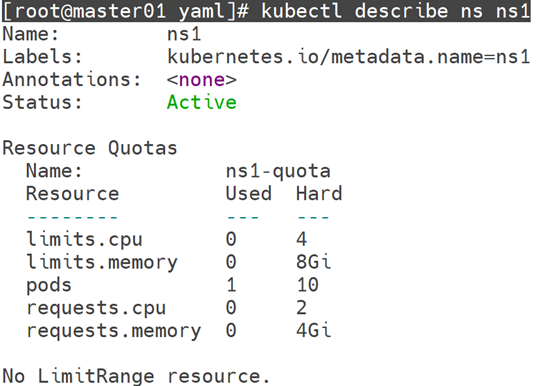
Task: Select the kubernetes.io/metadata.name=ns1 label text
Action: click(x=349, y=57)
